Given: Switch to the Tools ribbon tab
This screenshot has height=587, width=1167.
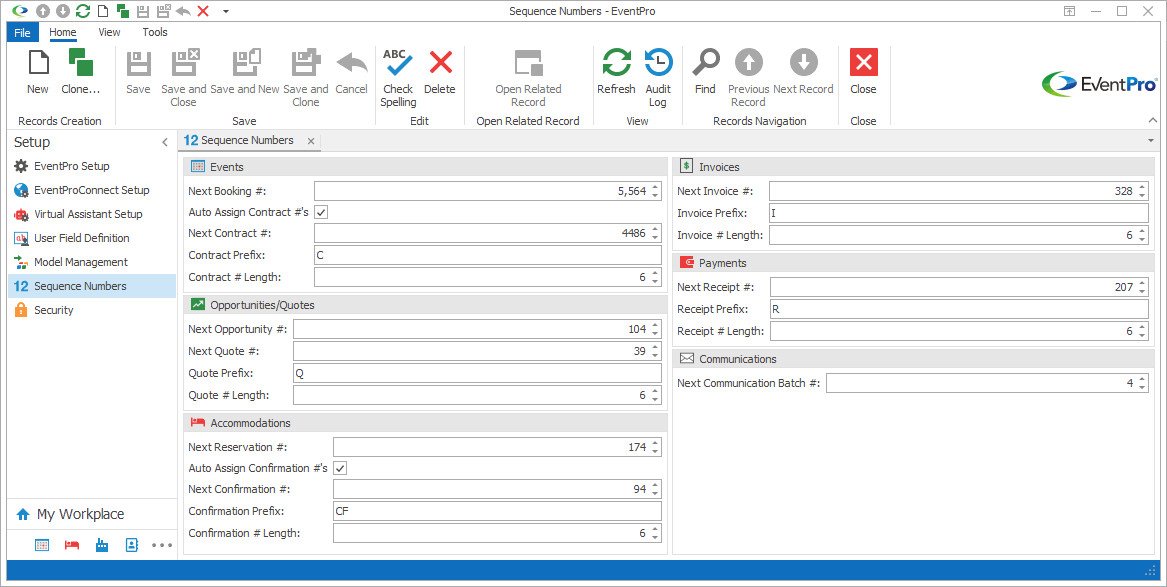Looking at the screenshot, I should [x=155, y=32].
